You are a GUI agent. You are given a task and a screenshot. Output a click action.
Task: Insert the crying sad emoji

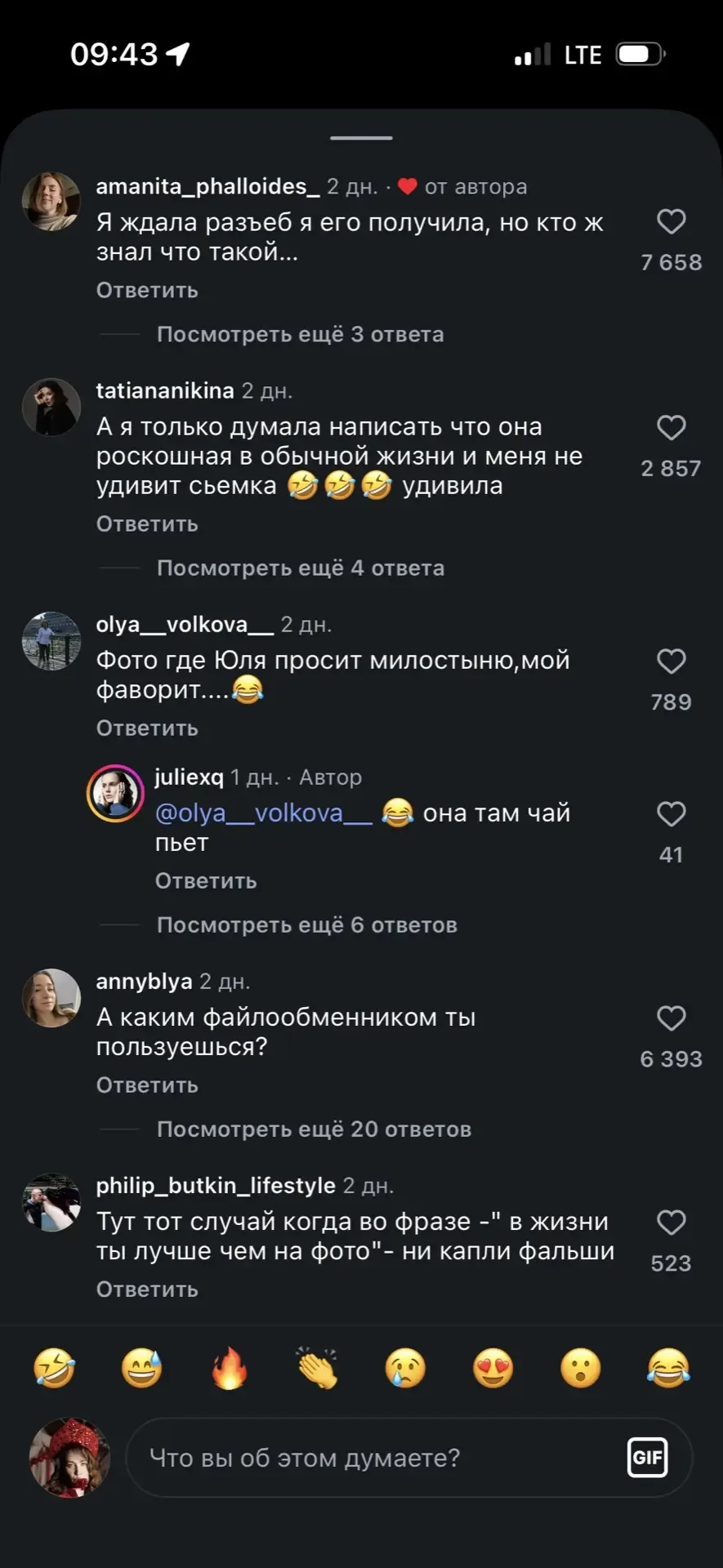(405, 1368)
